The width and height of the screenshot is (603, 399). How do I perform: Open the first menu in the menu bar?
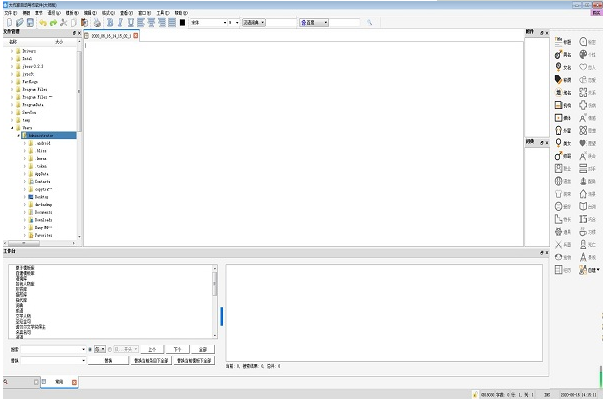pyautogui.click(x=10, y=13)
